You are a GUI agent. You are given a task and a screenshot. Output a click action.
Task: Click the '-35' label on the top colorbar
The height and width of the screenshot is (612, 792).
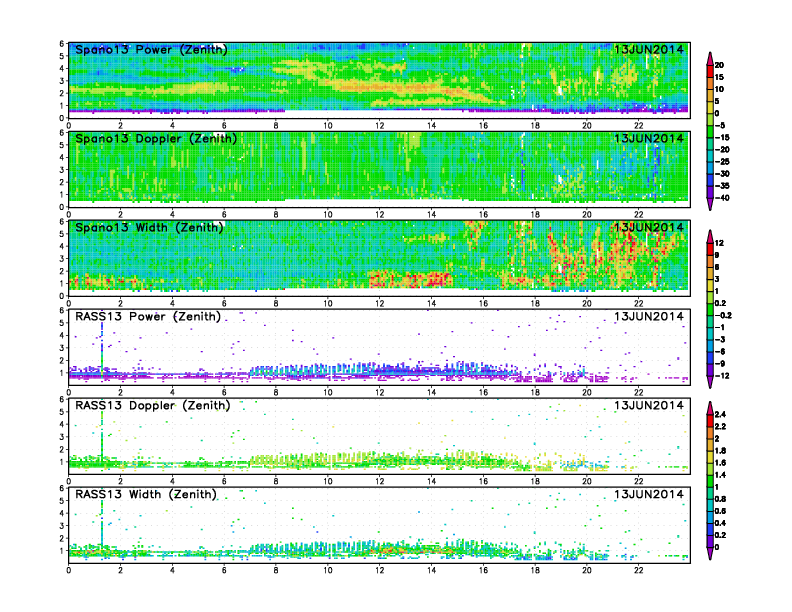point(722,186)
